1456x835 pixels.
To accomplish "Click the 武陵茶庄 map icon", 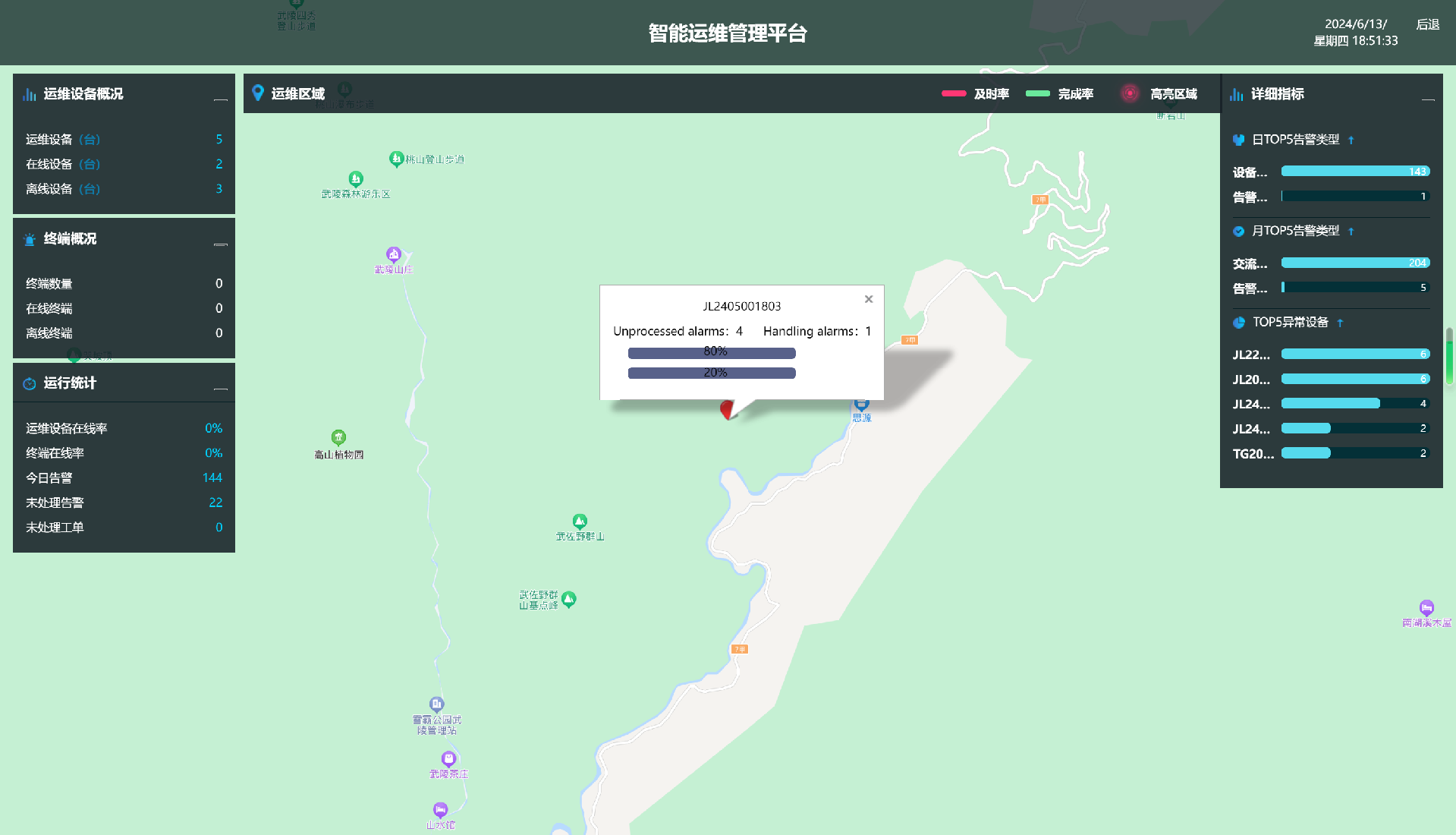I will [x=448, y=758].
